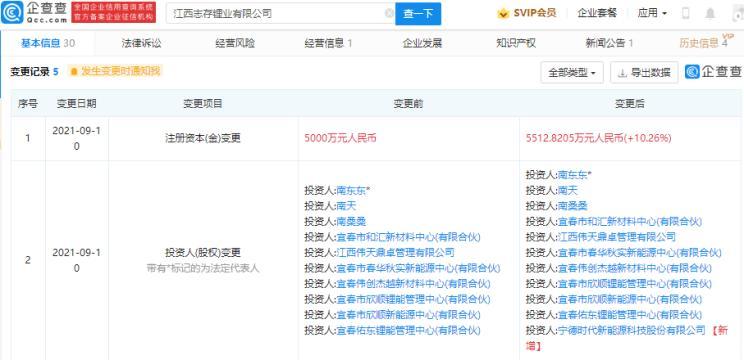Open notifications bell icon
744x360 pixels.
710,13
